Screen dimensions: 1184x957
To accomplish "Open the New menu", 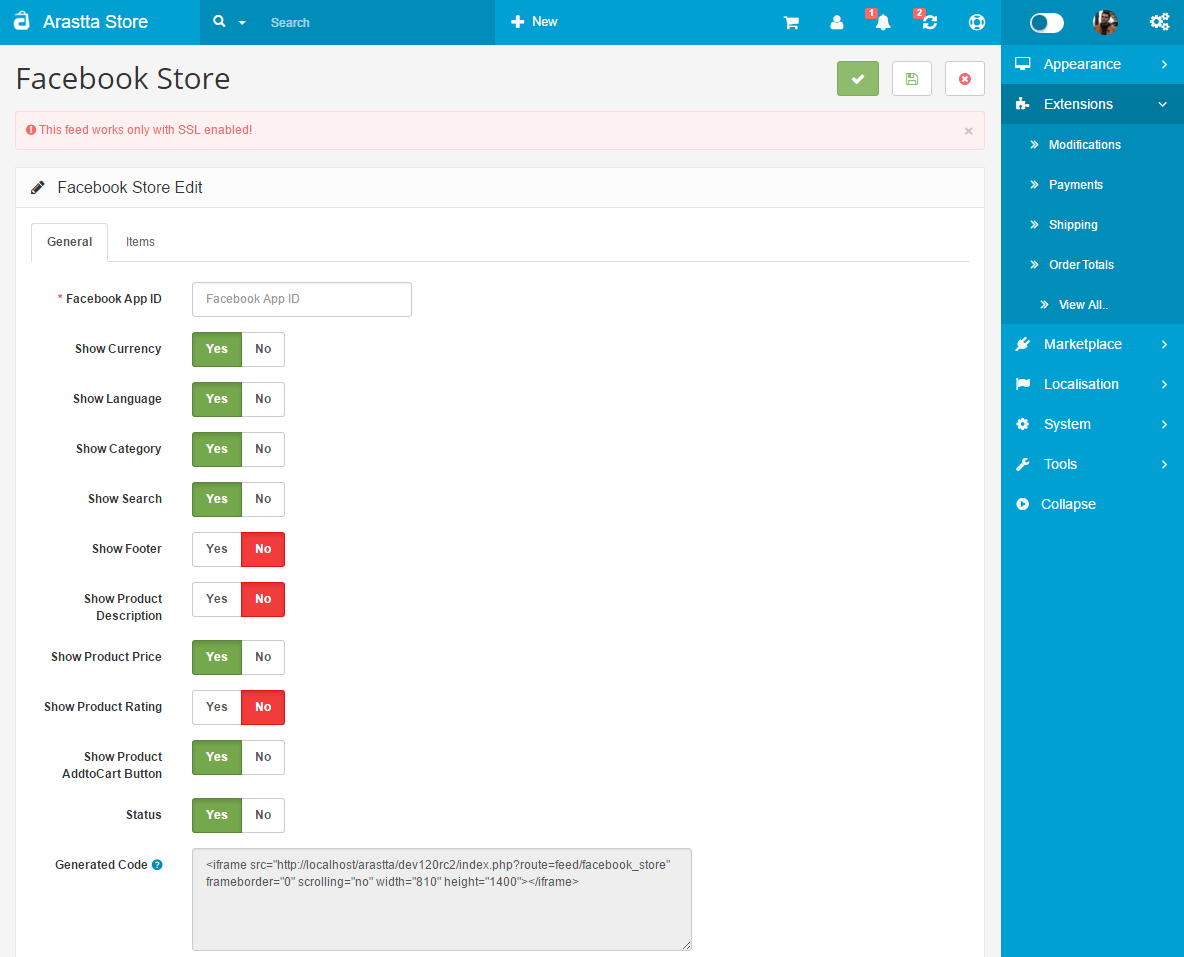I will (x=534, y=22).
